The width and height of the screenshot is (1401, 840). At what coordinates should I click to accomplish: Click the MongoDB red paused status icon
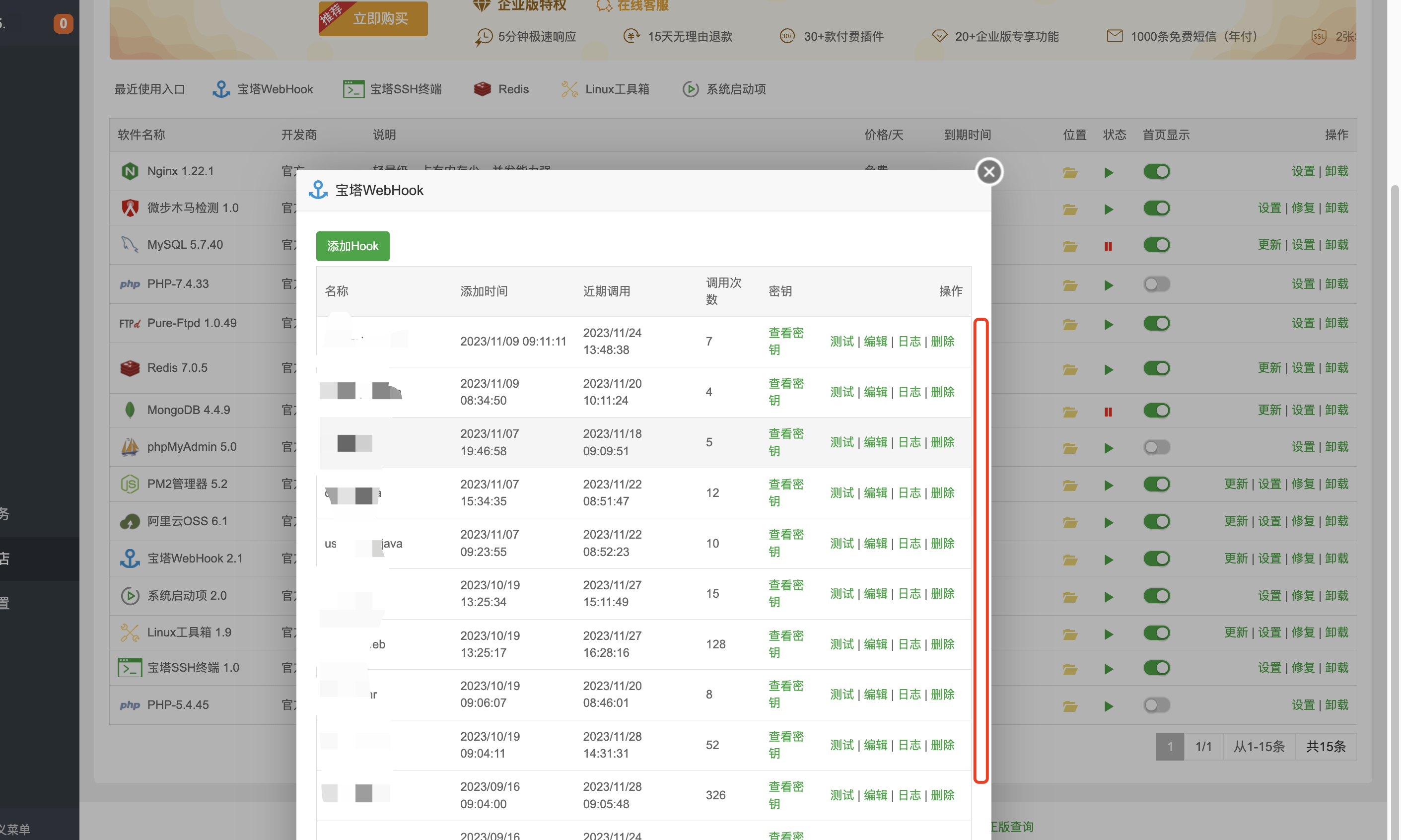[x=1109, y=412]
